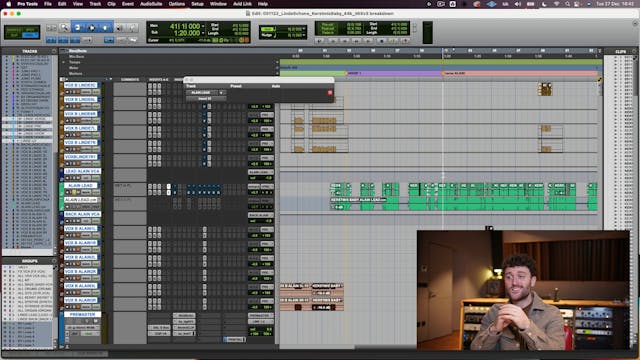This screenshot has width=640, height=360.
Task: Click the volume icon in macOS menu bar
Action: 518,4
